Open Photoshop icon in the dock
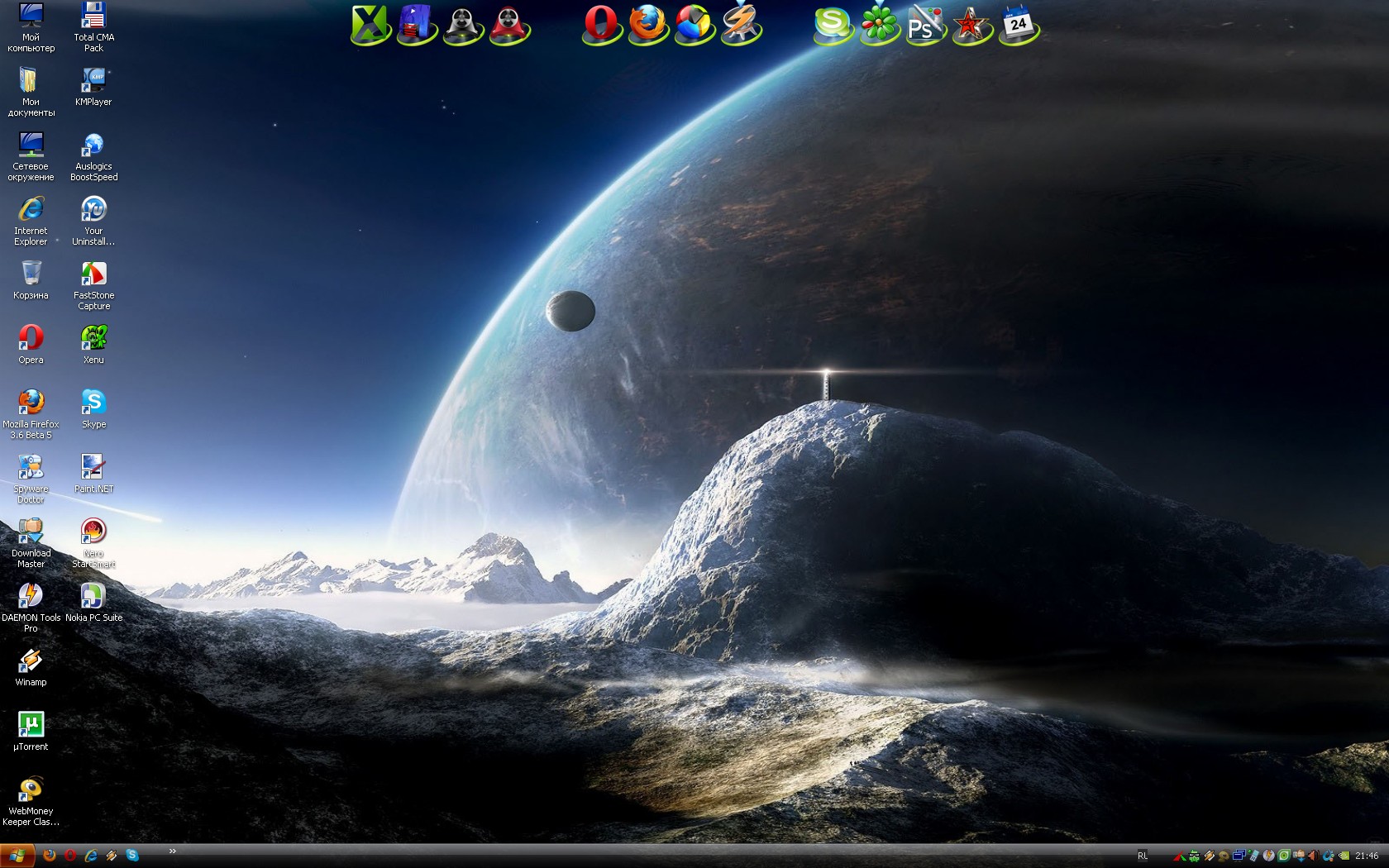This screenshot has height=868, width=1389. pos(924,25)
